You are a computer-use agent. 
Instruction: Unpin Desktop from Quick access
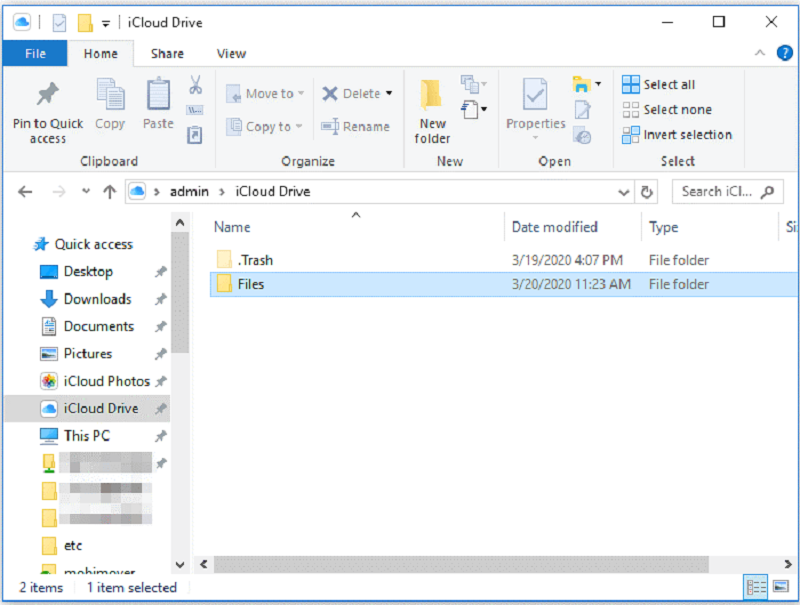pos(159,271)
